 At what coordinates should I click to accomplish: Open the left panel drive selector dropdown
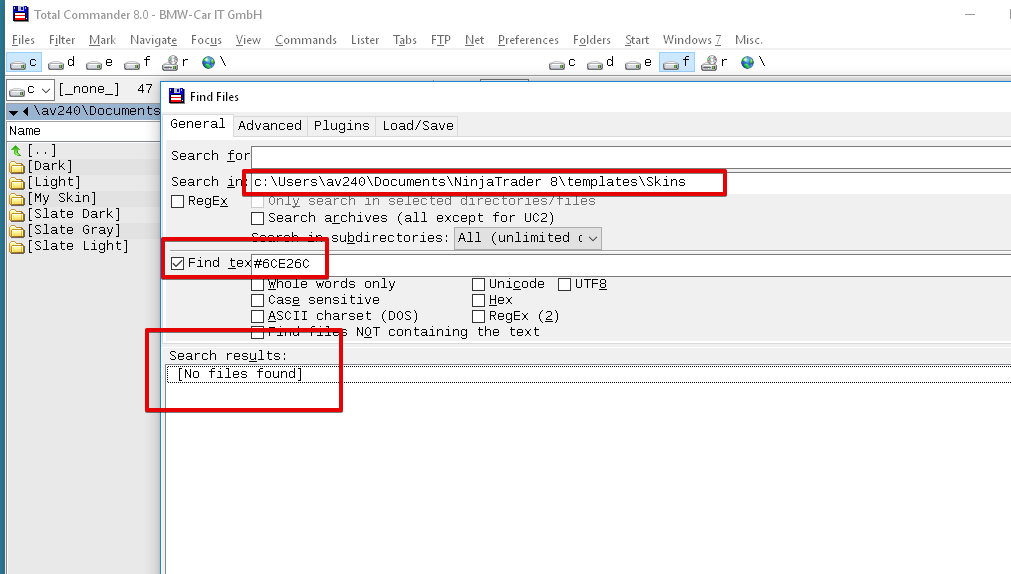click(x=30, y=90)
